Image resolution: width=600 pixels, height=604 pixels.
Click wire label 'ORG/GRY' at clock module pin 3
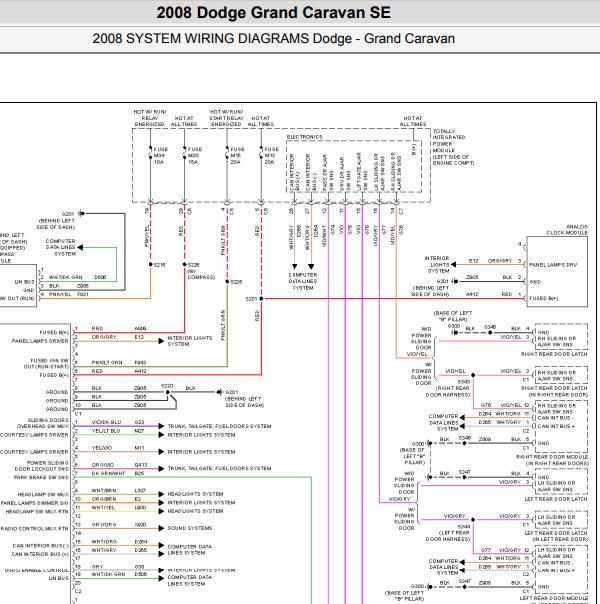[499, 261]
